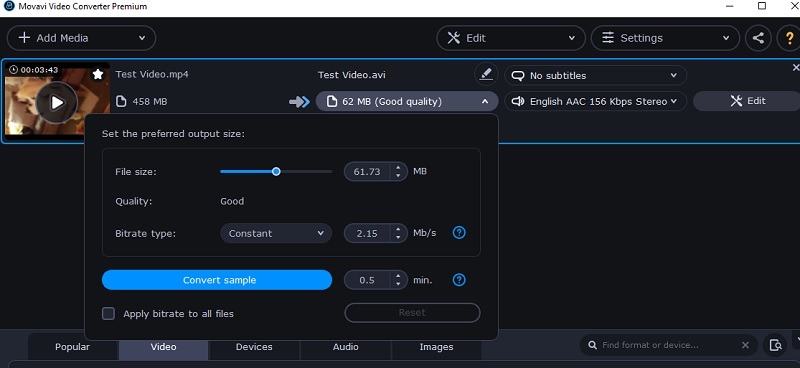Switch to the Video tab

point(164,347)
